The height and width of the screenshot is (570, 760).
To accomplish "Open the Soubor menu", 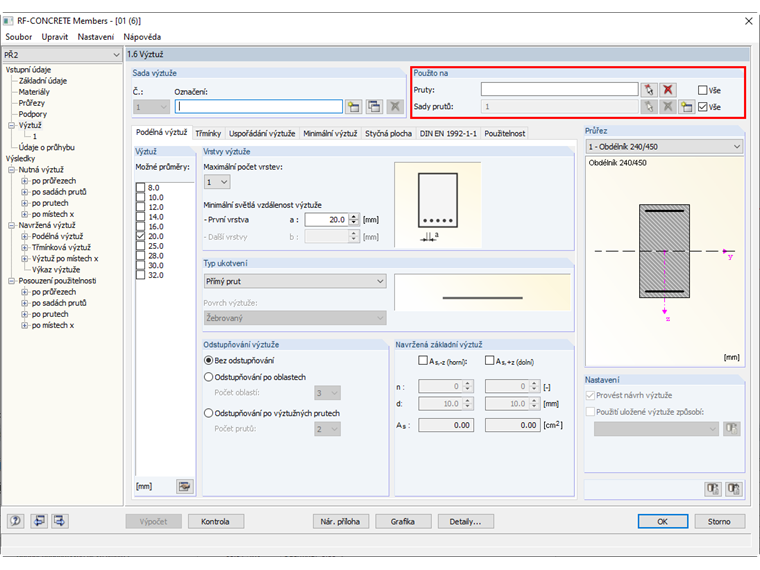I will (x=18, y=37).
